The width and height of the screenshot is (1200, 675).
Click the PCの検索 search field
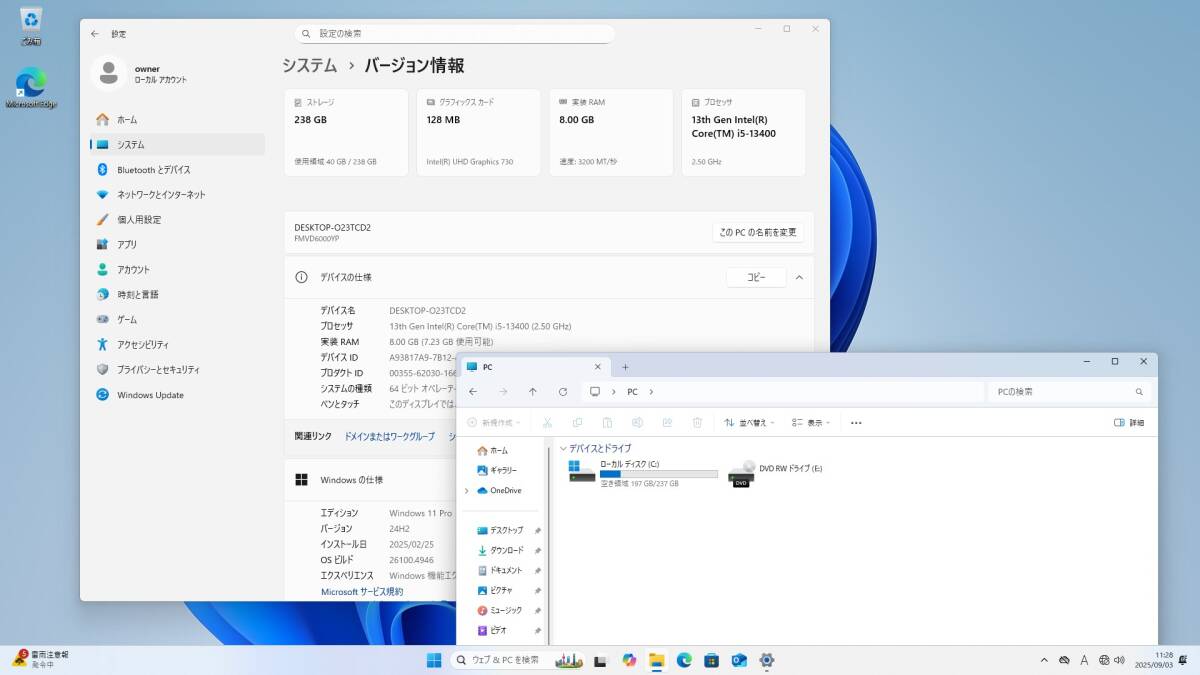[1069, 392]
